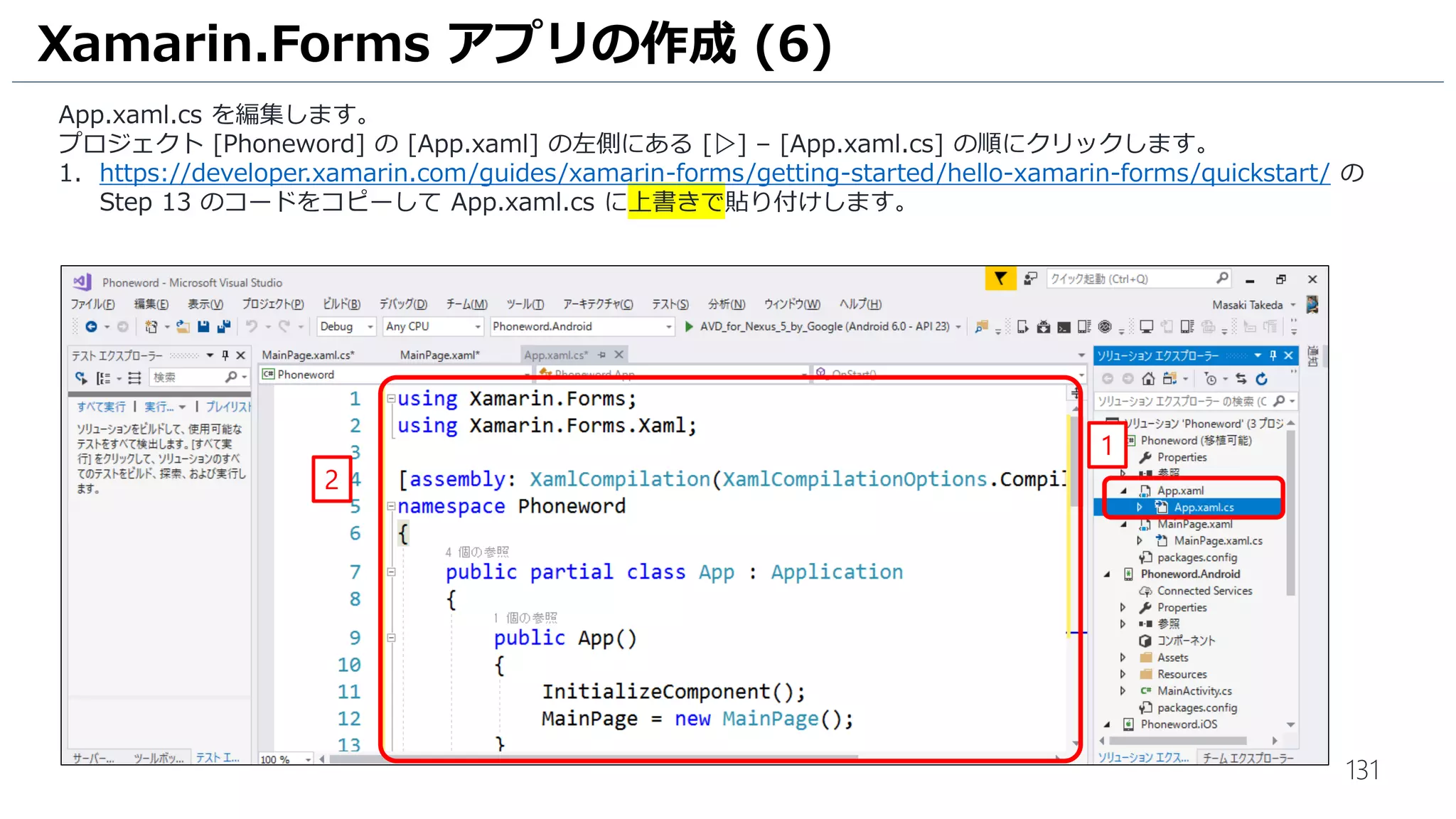
Task: Click the Save floppy disk icon
Action: [203, 326]
